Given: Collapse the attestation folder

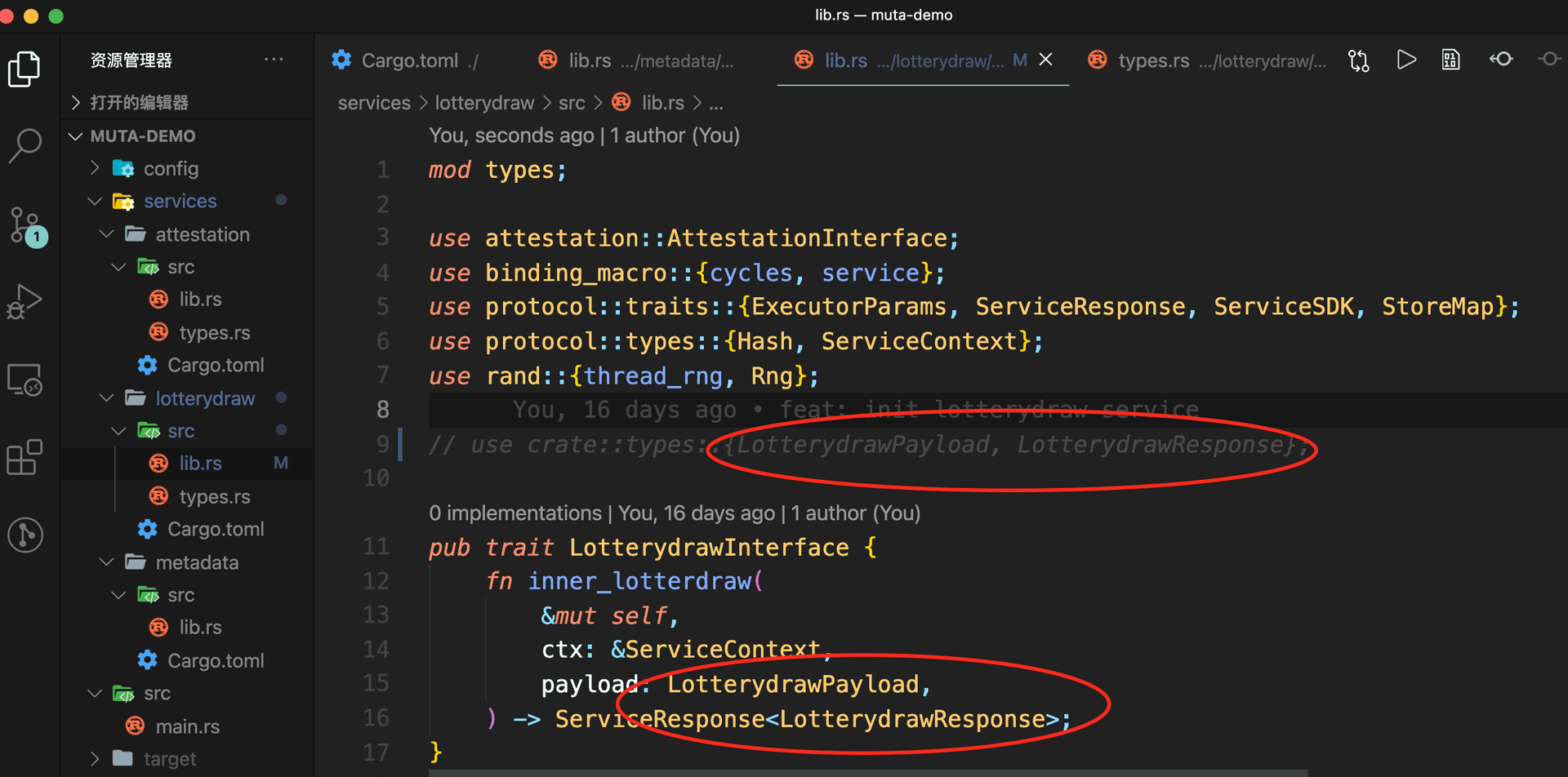Looking at the screenshot, I should (106, 234).
